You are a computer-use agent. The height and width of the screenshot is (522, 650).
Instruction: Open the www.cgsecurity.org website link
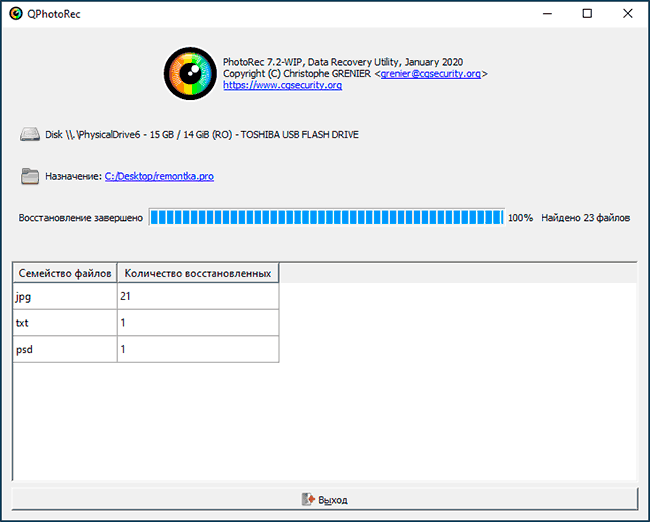pyautogui.click(x=283, y=86)
